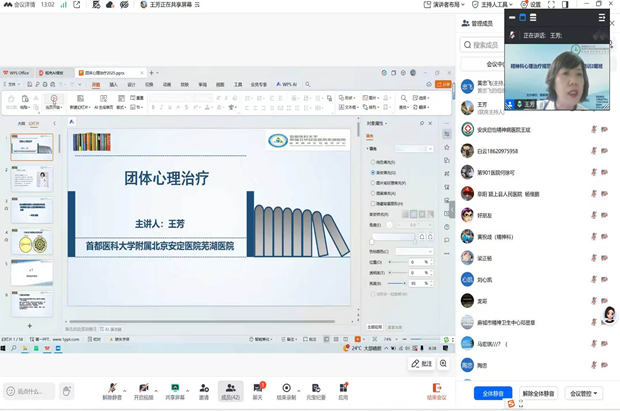Click the member search field (搜索成员)

coord(482,45)
